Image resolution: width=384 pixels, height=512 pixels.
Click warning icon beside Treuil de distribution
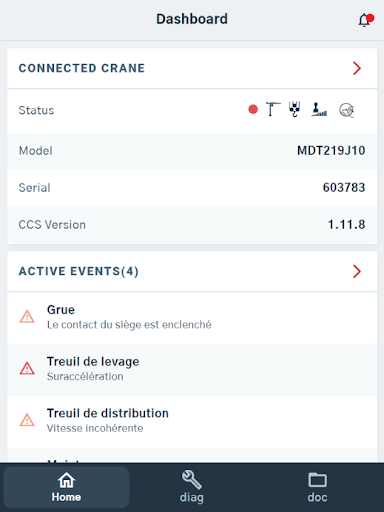click(x=27, y=420)
